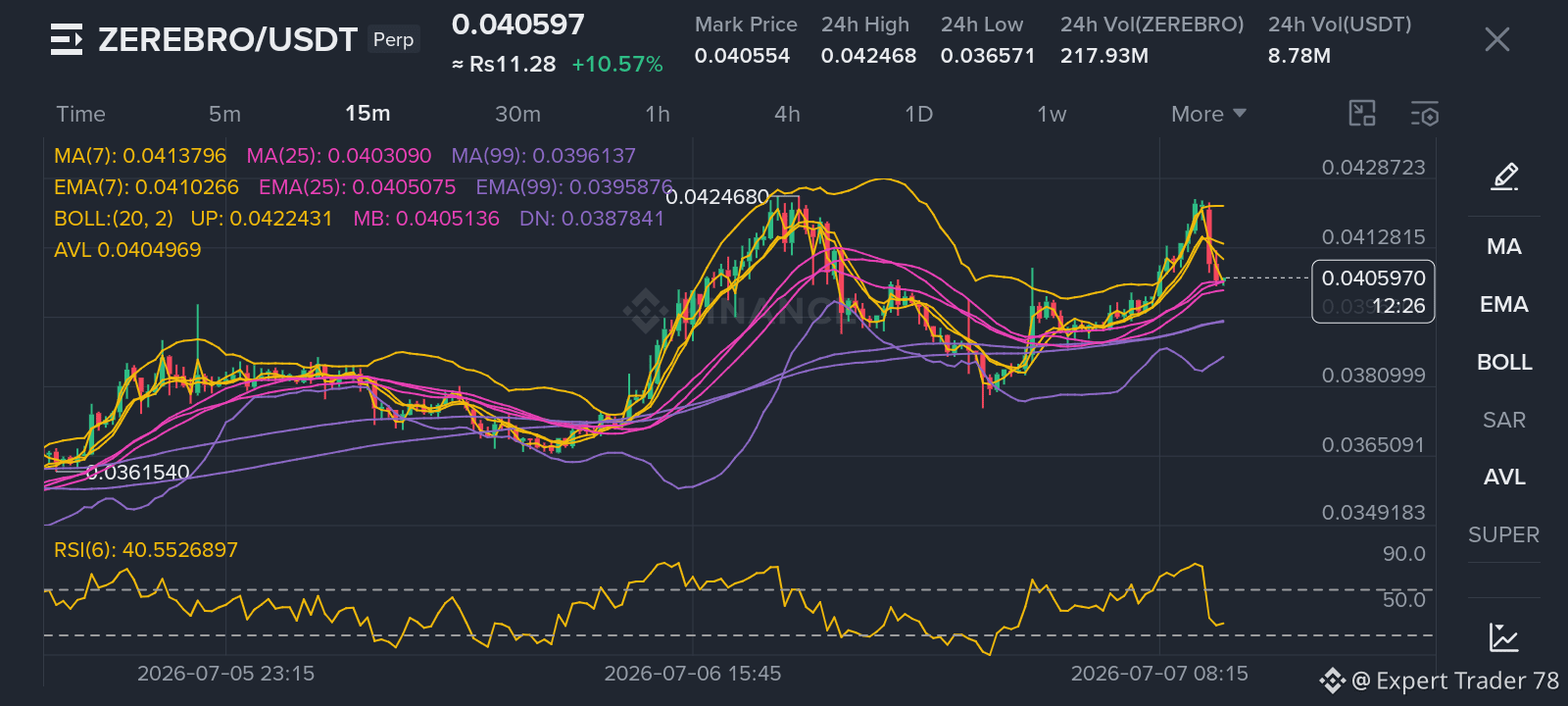Click the EMA(99) legend value

(x=574, y=187)
